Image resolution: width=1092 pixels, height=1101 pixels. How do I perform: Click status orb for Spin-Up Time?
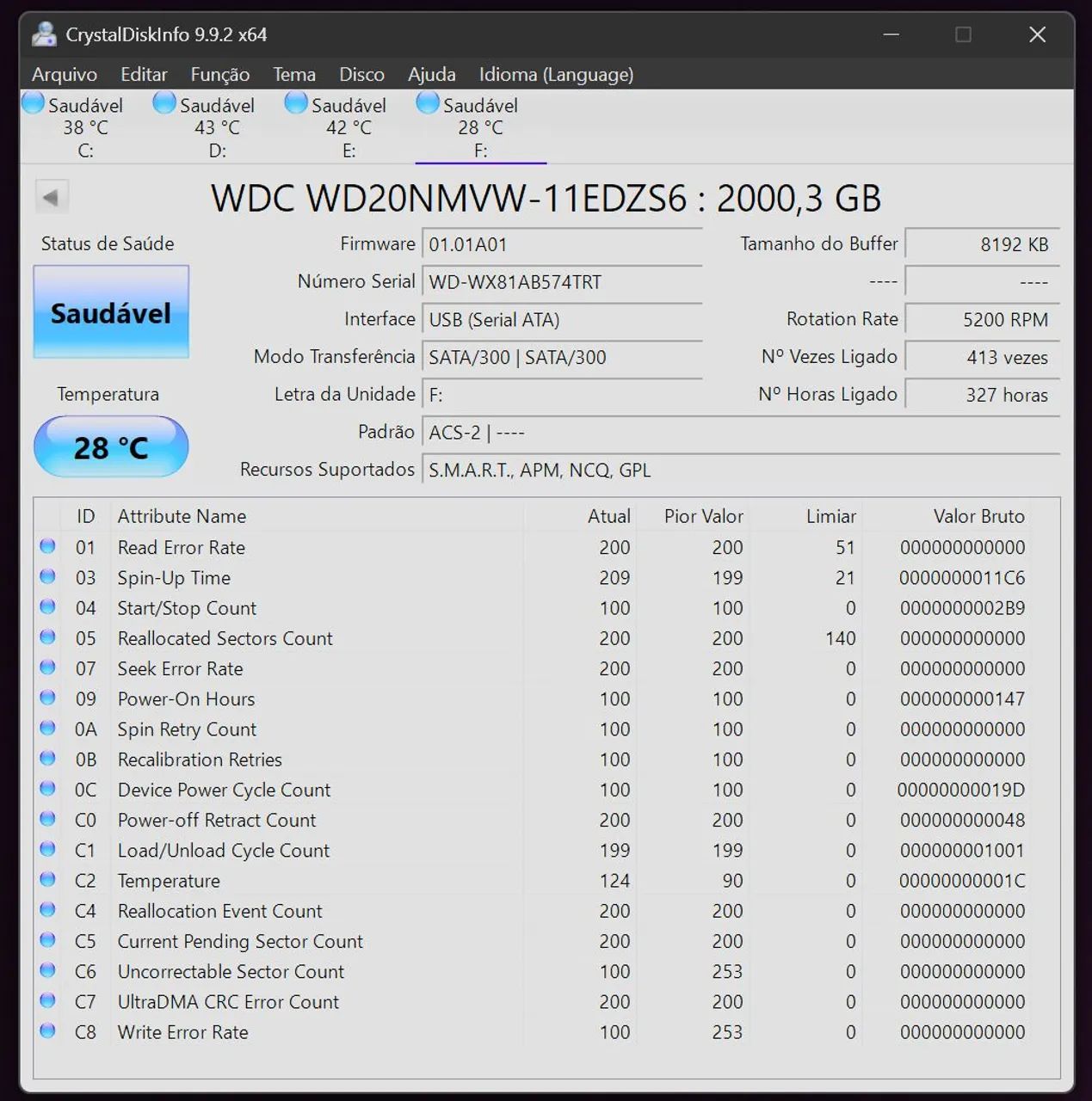(47, 576)
